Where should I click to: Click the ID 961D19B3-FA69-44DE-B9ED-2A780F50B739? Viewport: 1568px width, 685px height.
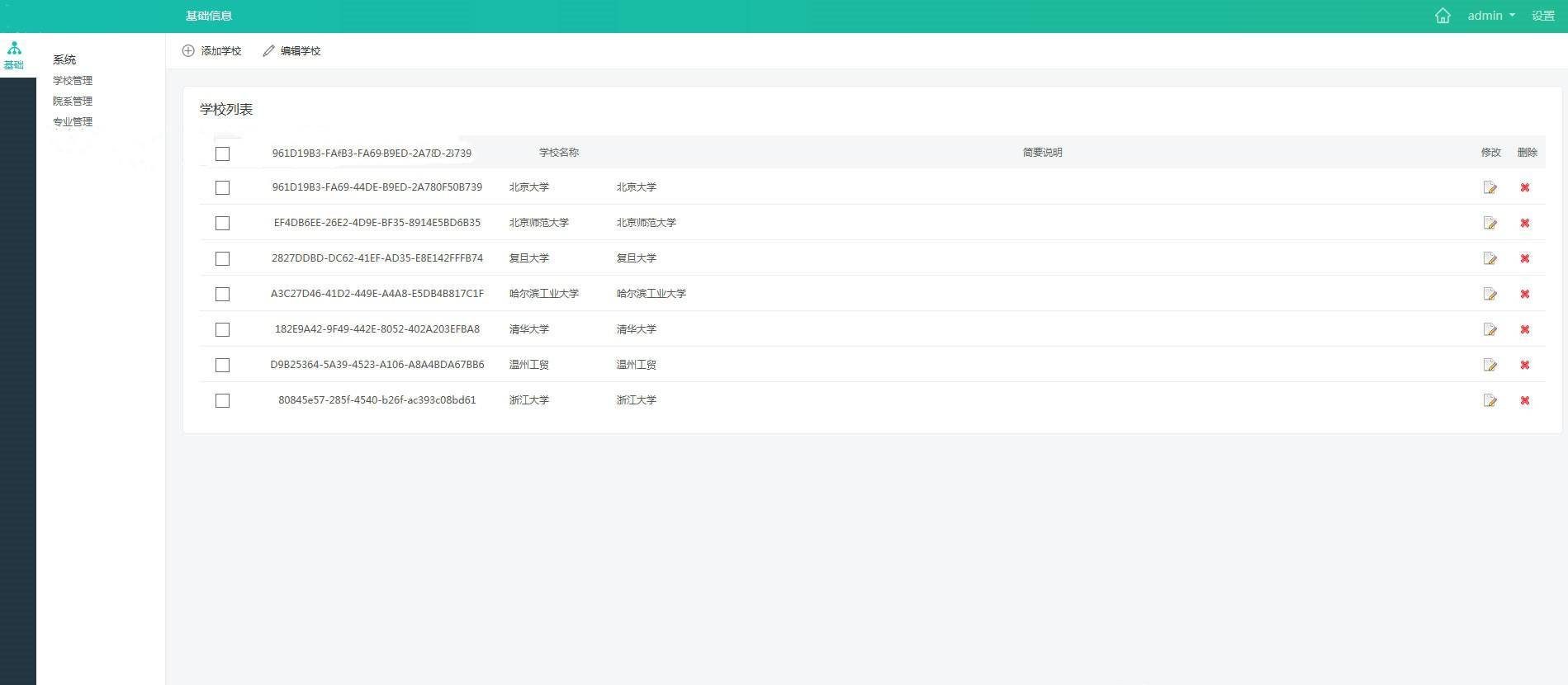(377, 187)
